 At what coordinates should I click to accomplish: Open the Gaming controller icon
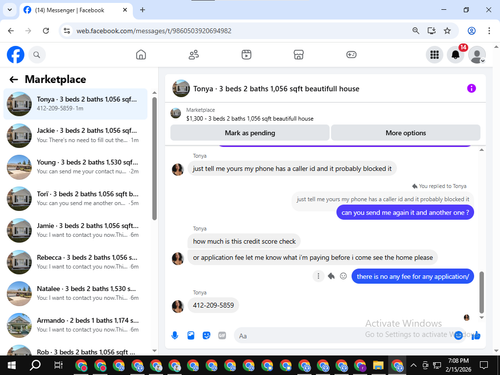point(351,55)
